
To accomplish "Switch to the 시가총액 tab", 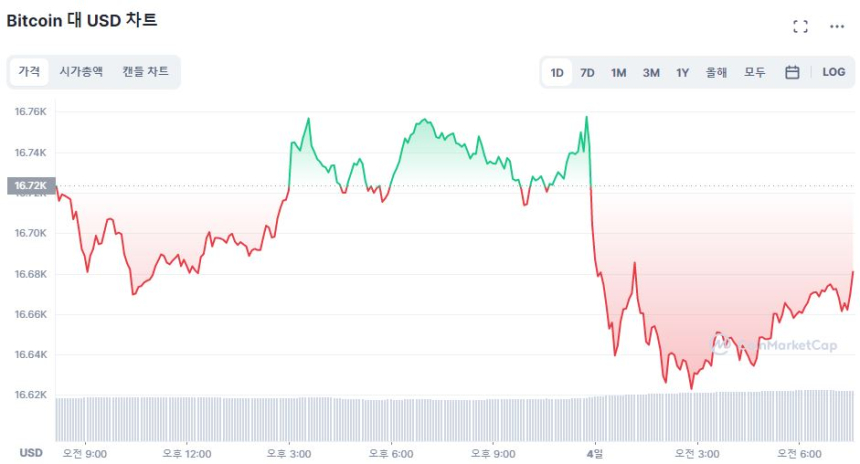I will (81, 71).
